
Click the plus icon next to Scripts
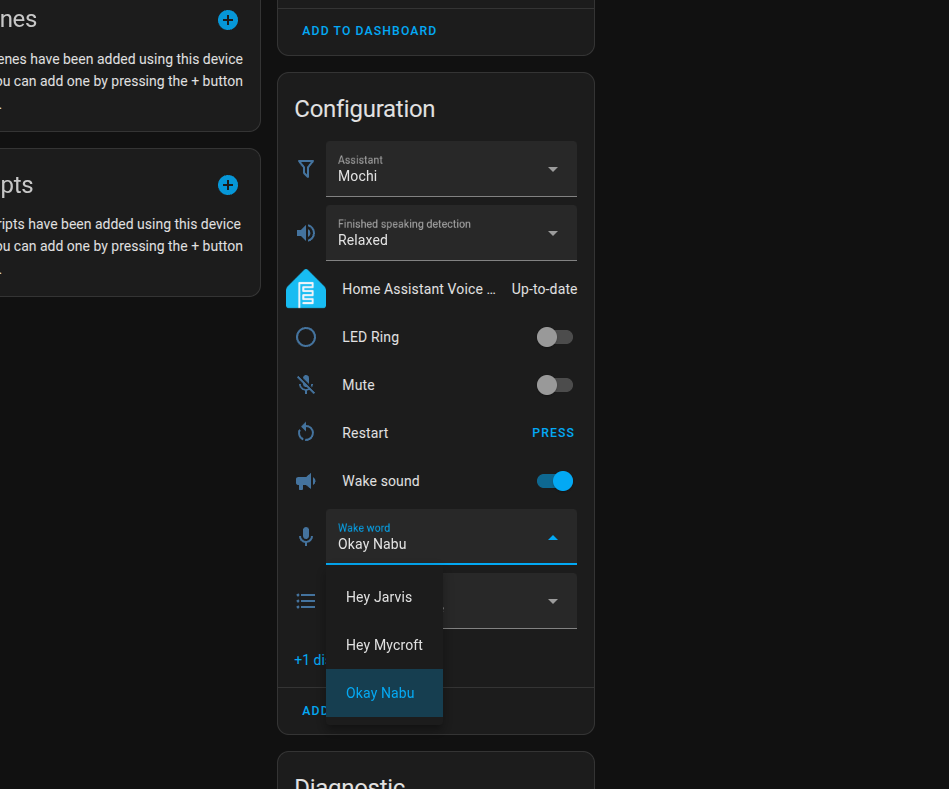point(228,185)
